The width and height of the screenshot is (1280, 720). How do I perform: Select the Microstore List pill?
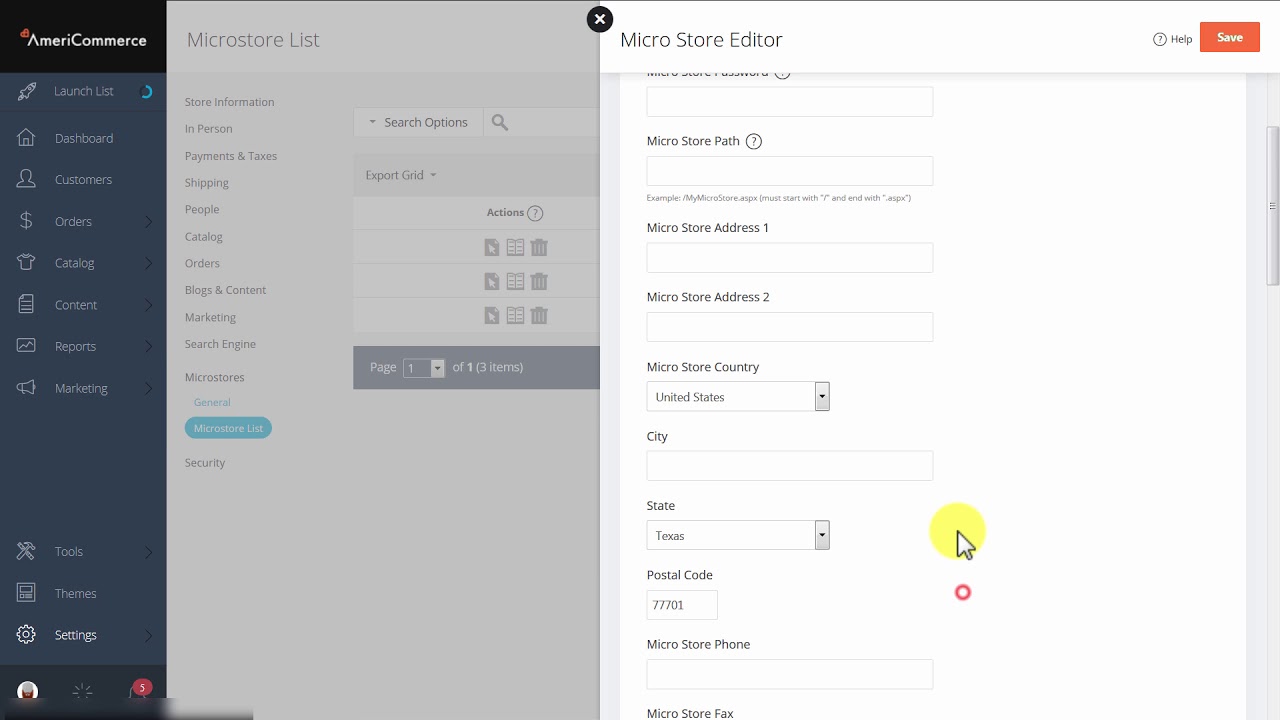[x=228, y=428]
